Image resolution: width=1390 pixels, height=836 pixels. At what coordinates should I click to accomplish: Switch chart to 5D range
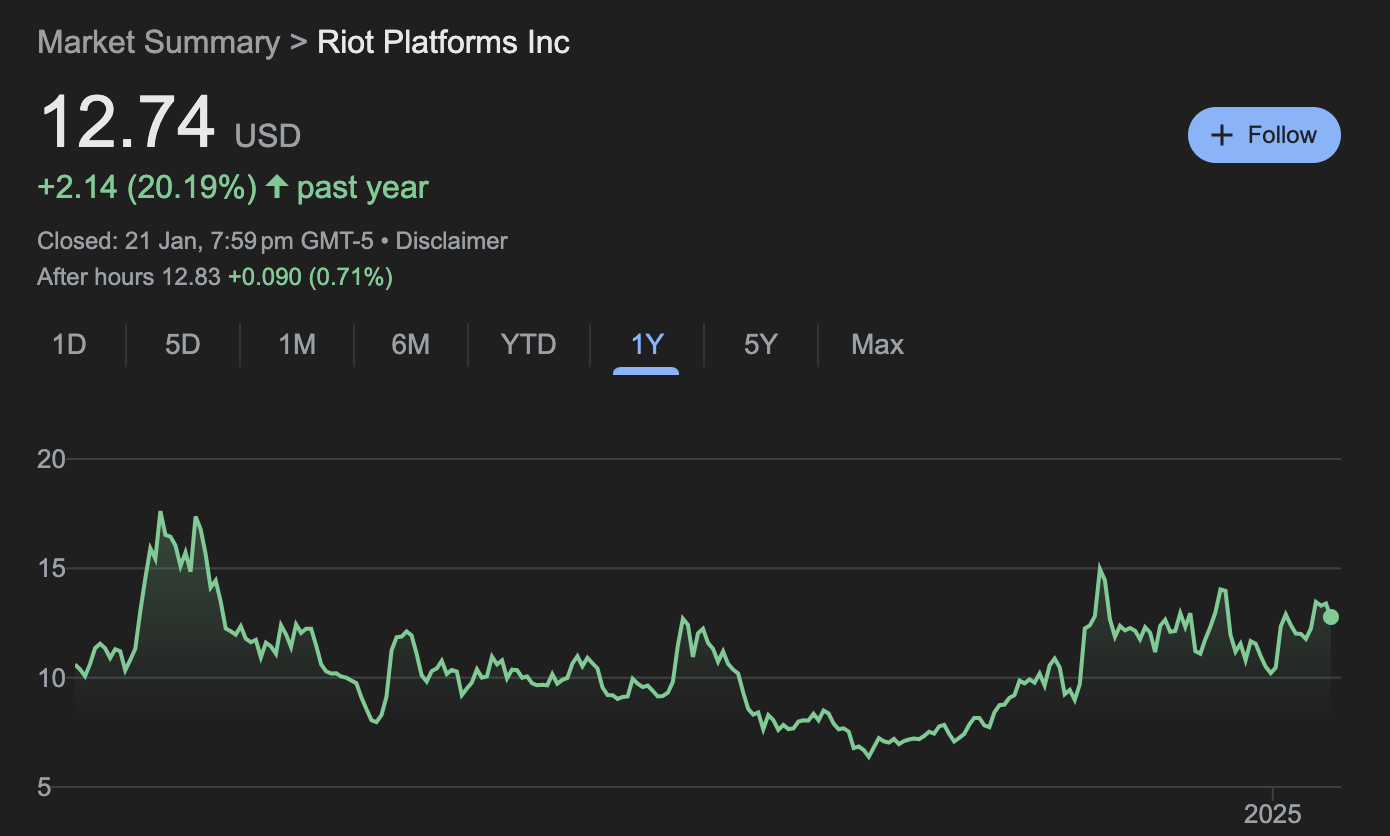coord(183,345)
